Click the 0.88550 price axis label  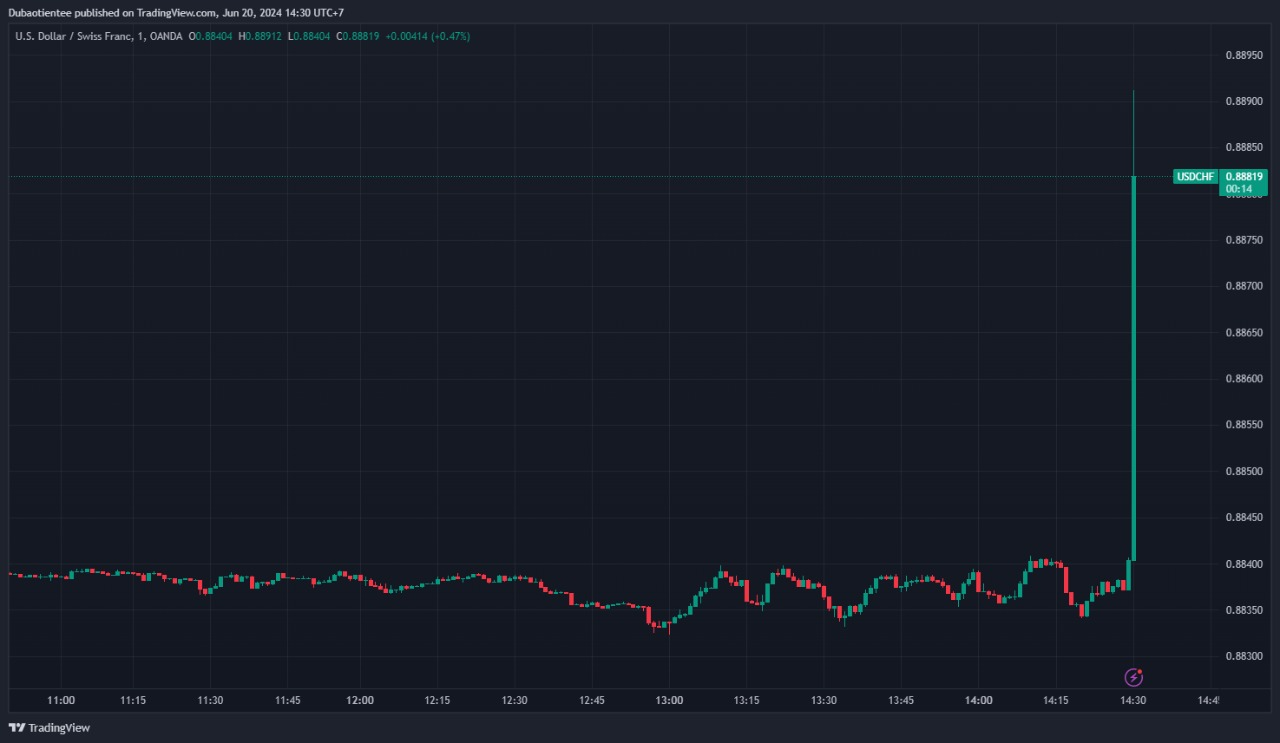[x=1244, y=425]
